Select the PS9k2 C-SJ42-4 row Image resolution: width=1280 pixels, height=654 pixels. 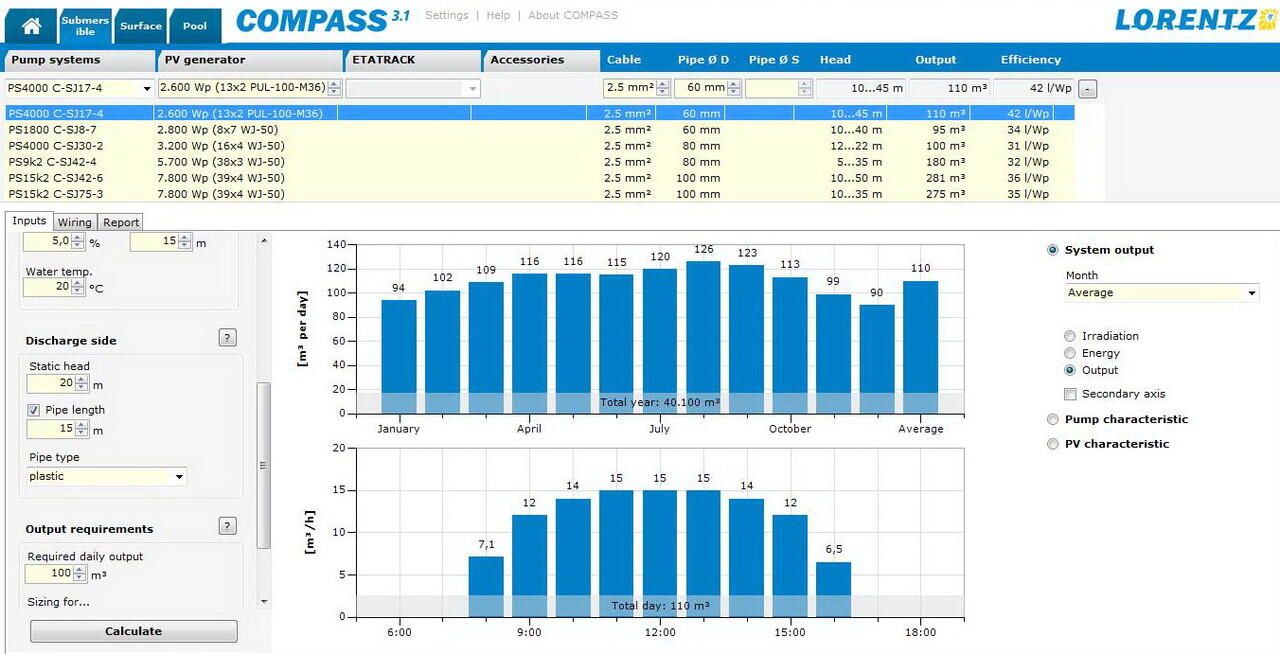click(540, 162)
